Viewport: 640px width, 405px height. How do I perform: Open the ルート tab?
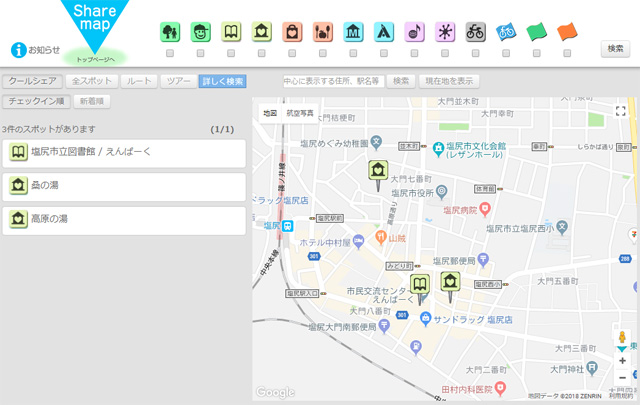[x=139, y=81]
